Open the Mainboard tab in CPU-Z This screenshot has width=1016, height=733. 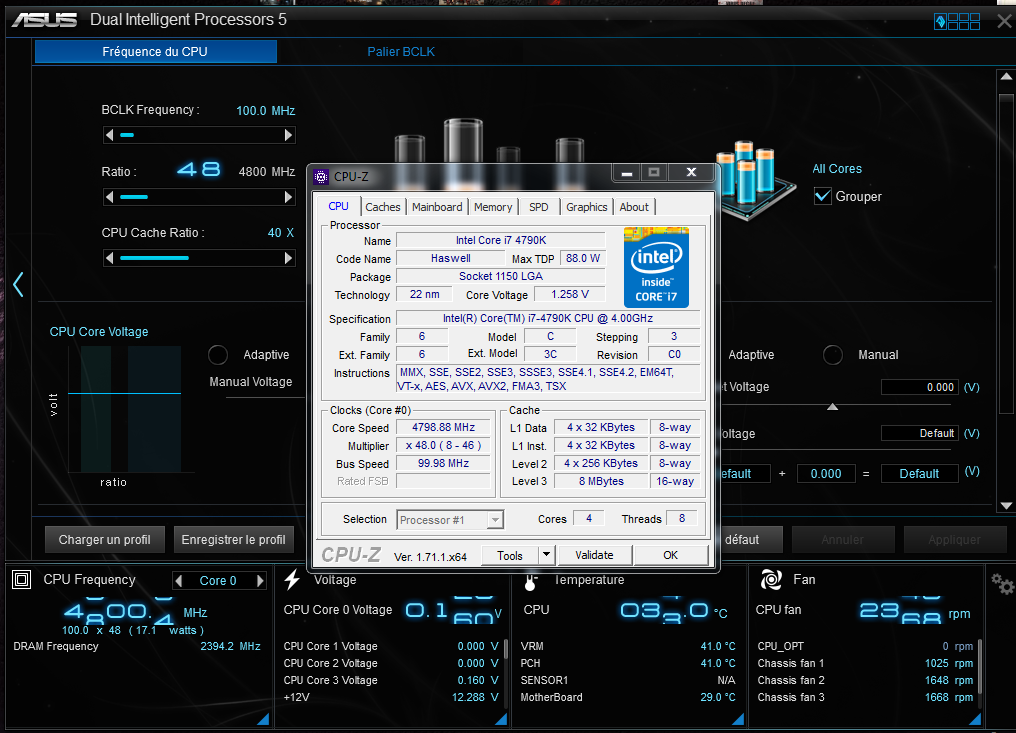click(x=437, y=207)
